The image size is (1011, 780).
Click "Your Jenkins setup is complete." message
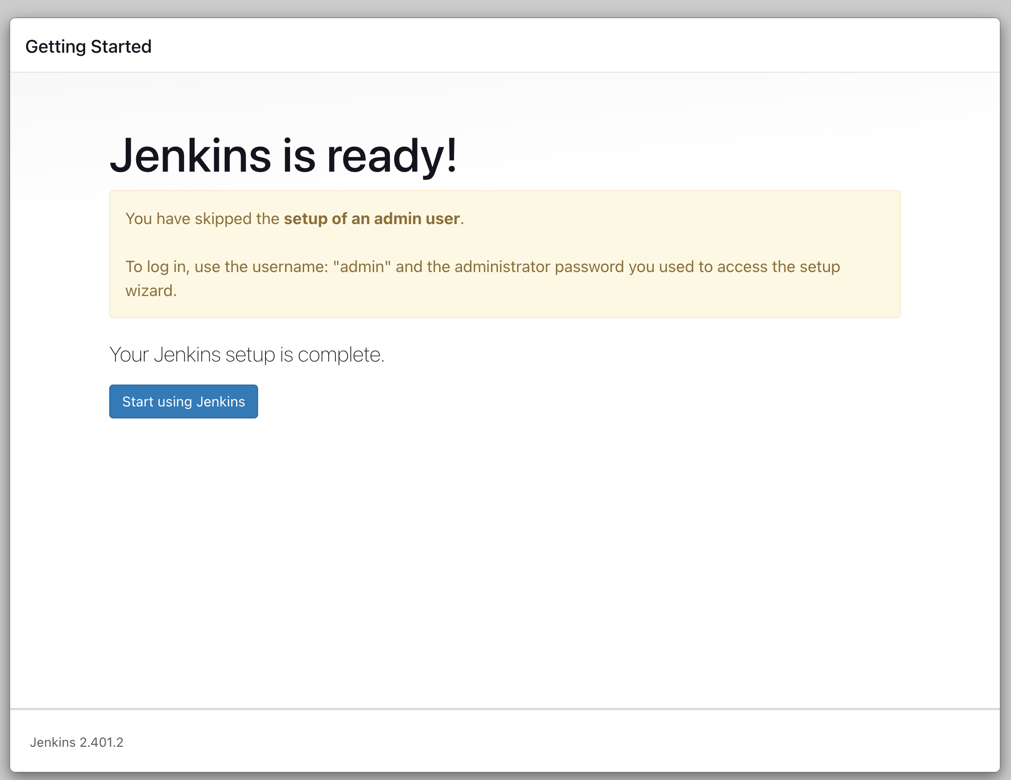click(x=246, y=355)
